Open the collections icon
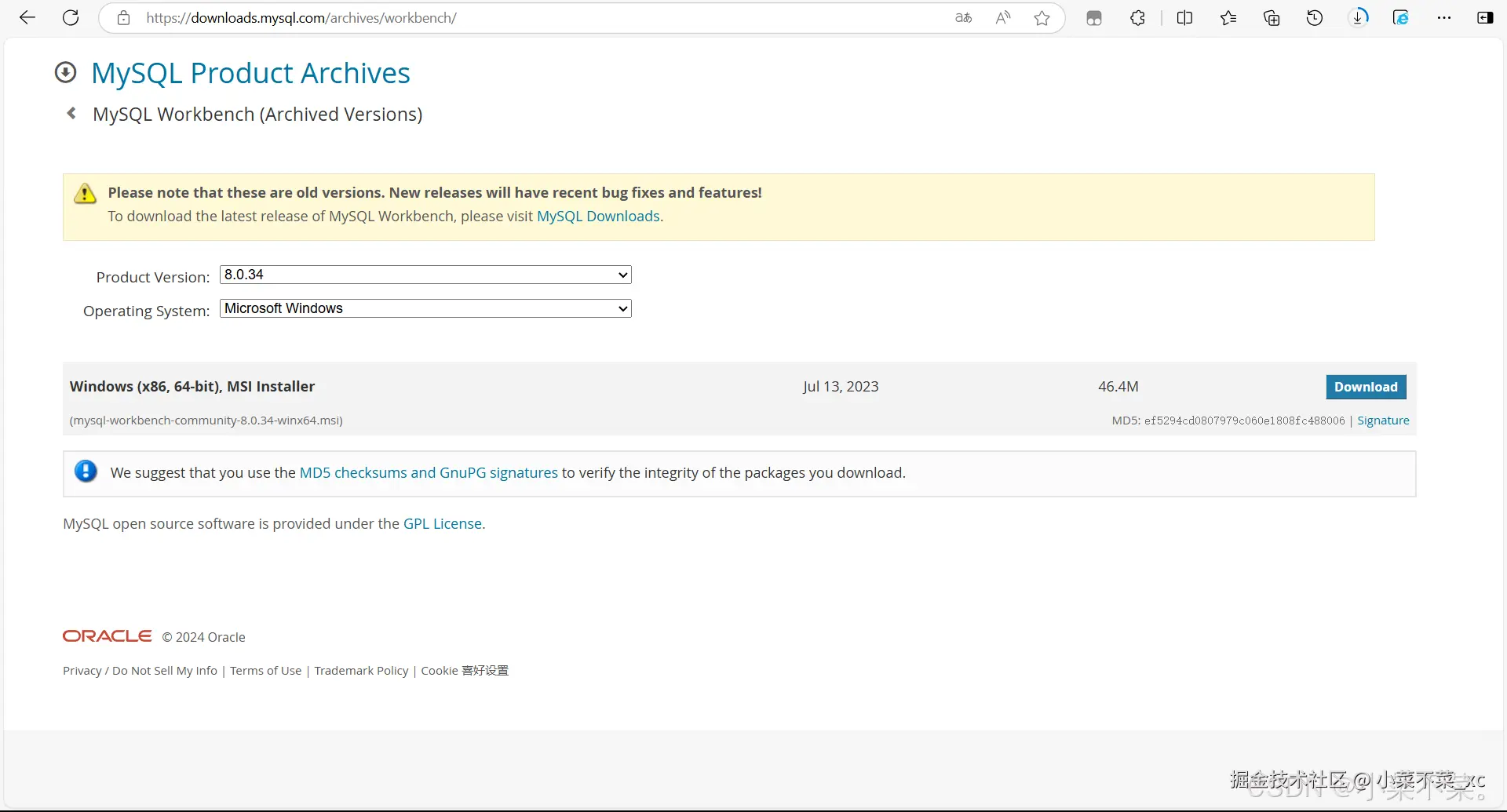 tap(1272, 18)
